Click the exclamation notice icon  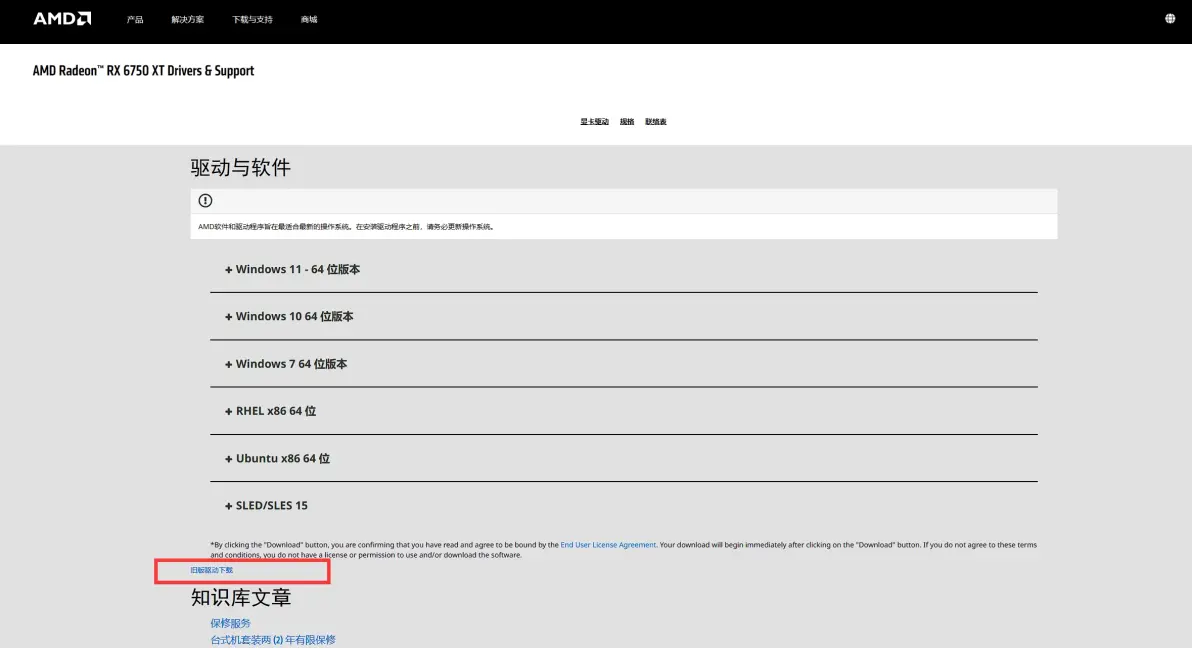[x=205, y=201]
